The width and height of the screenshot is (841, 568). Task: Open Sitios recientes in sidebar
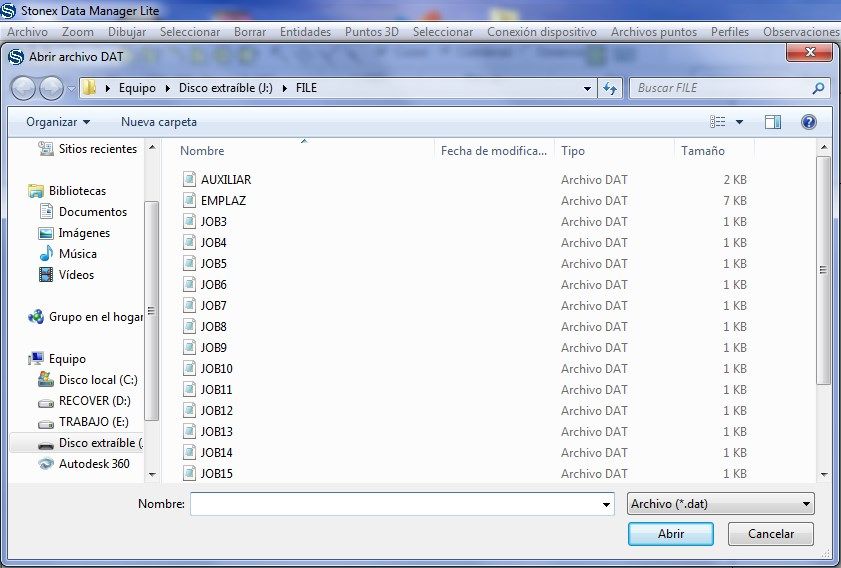click(88, 149)
